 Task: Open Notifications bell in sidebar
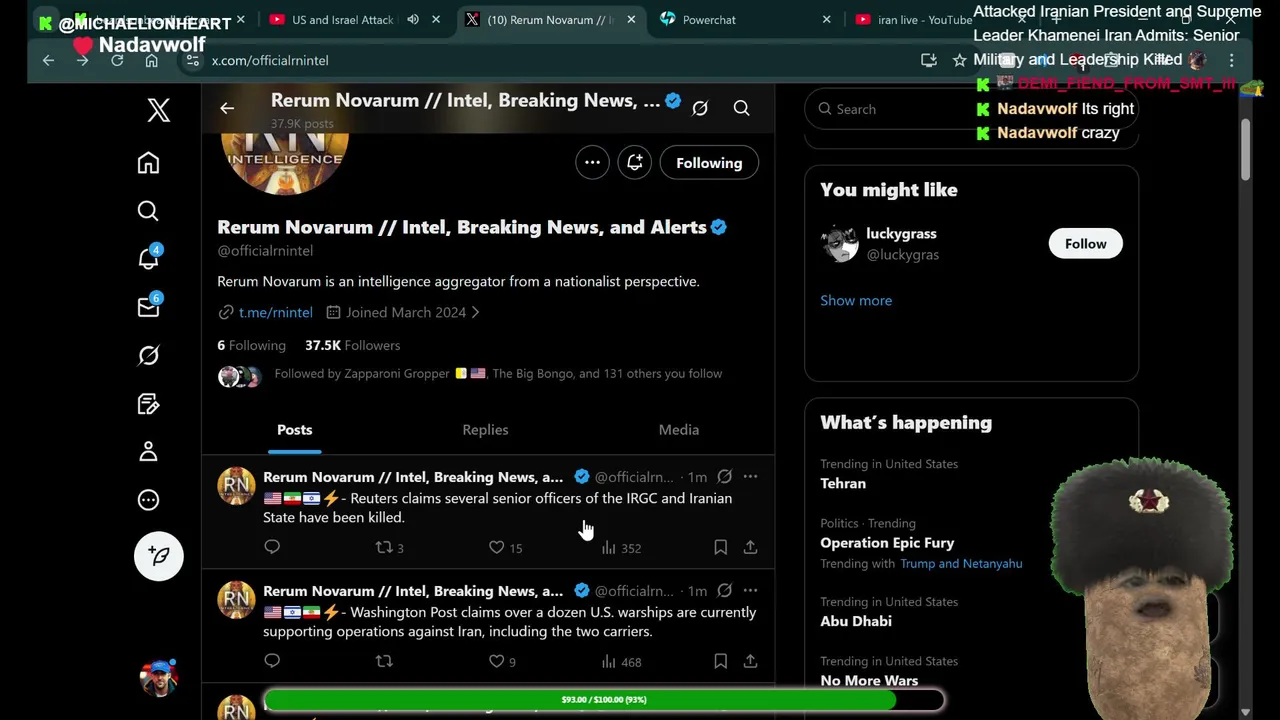pos(148,258)
